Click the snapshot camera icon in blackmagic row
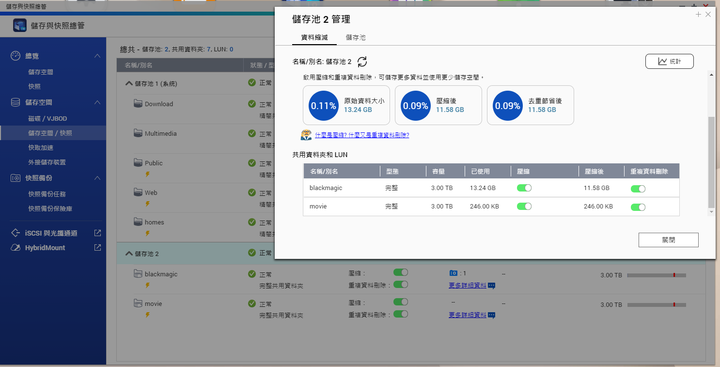 [453, 273]
